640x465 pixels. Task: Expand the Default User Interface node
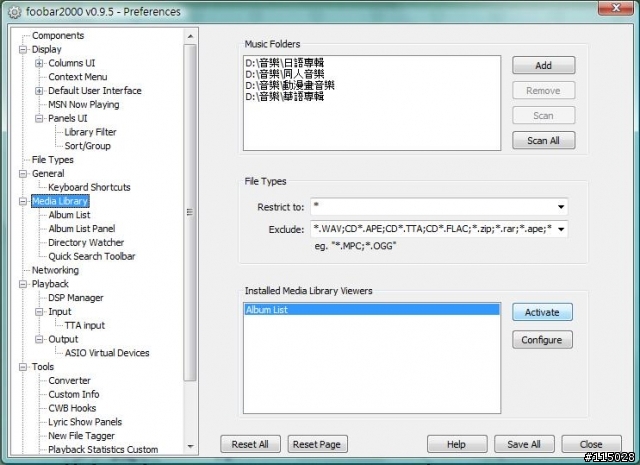click(x=39, y=91)
